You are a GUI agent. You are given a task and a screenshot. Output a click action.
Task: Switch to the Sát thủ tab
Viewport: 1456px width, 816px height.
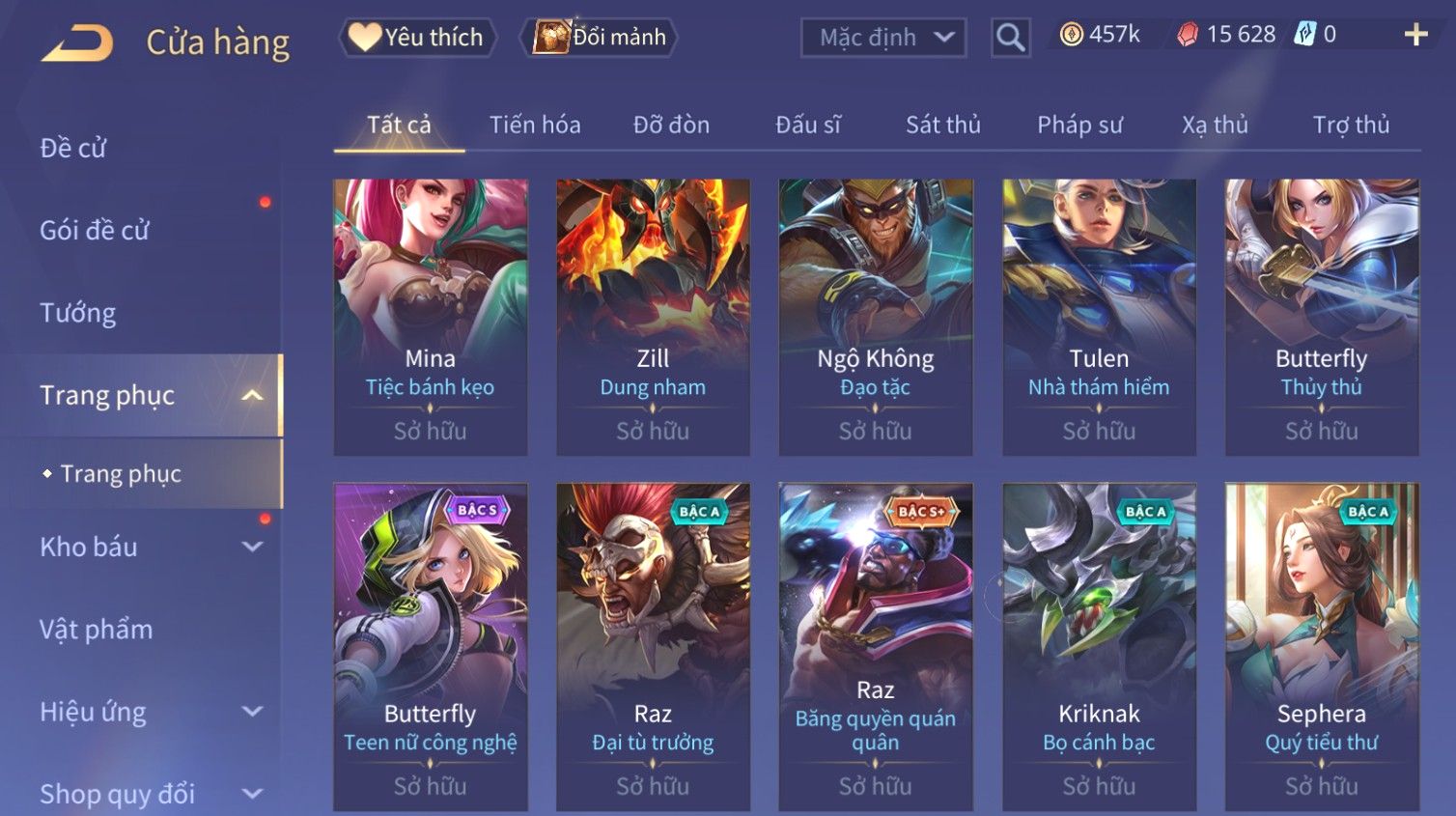tap(942, 125)
